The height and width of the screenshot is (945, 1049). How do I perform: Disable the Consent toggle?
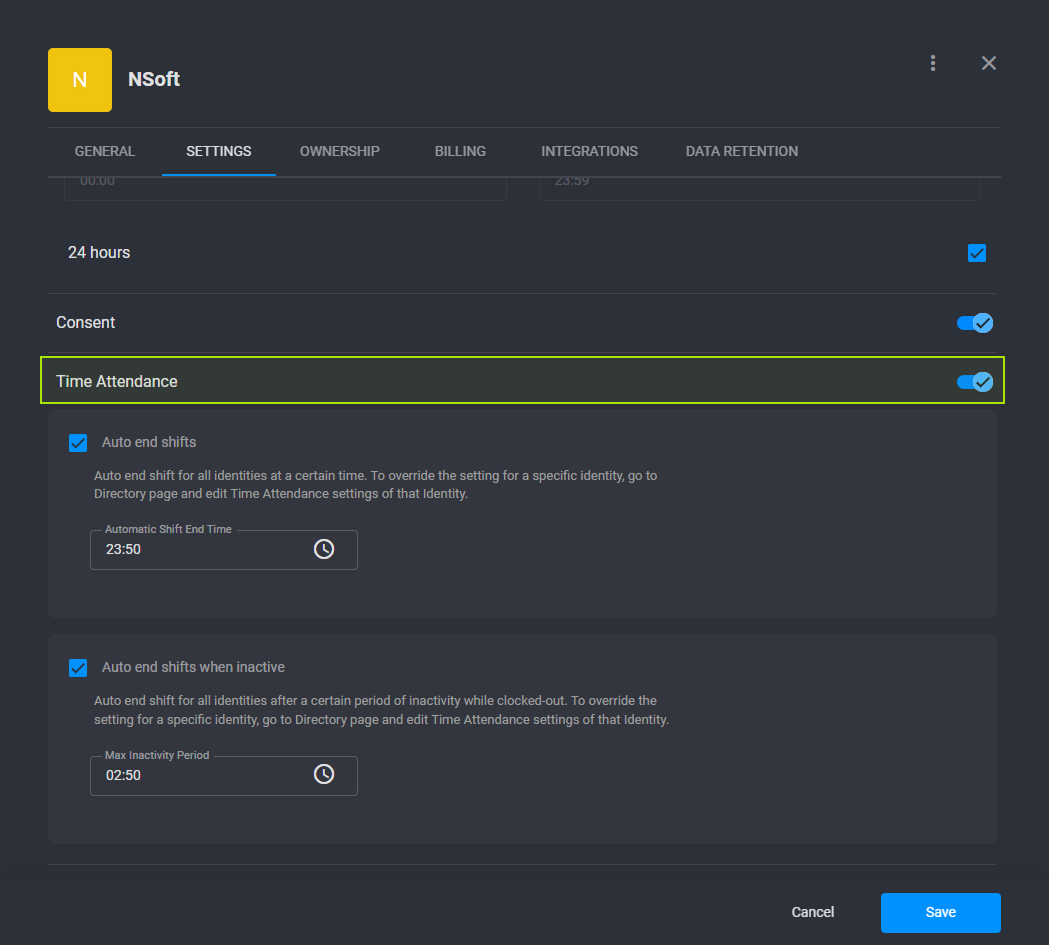(974, 323)
